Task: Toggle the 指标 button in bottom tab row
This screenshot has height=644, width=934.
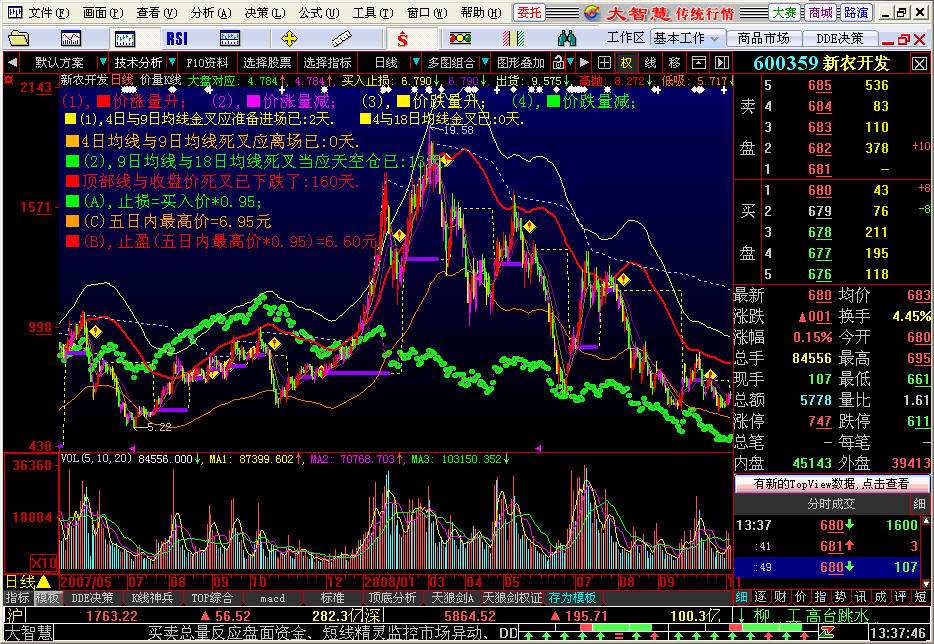Action: pos(17,598)
